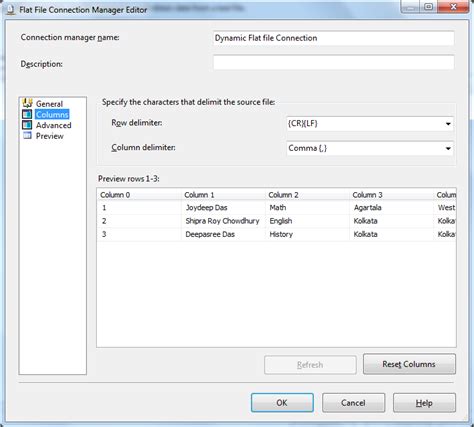
Task: Click the row 2 number cell
Action: point(140,221)
